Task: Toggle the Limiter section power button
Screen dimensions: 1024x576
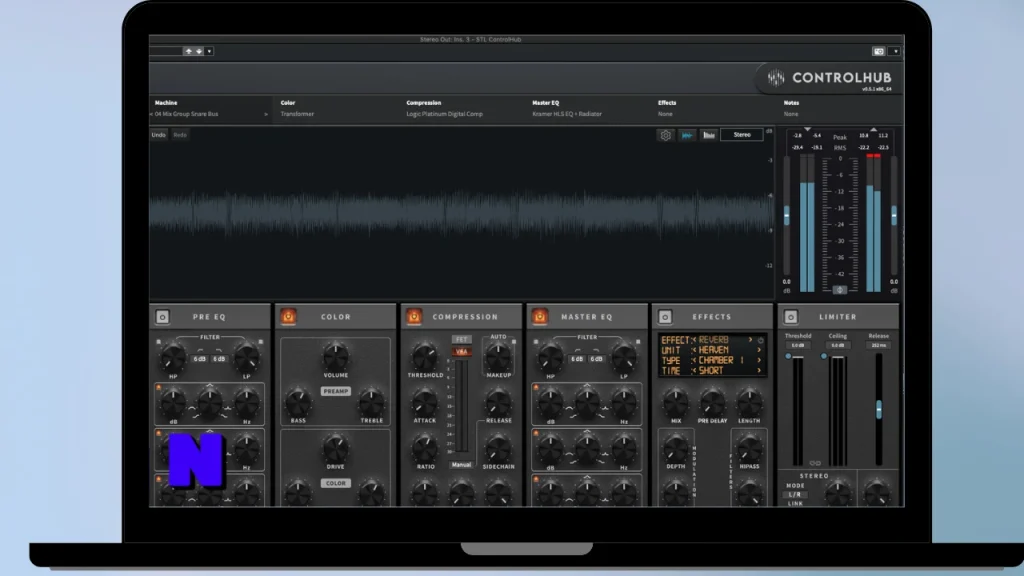Action: coord(790,317)
